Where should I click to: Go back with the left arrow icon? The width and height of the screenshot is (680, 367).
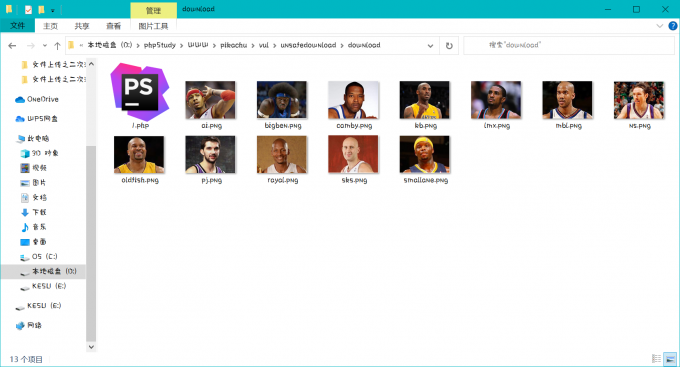12,46
